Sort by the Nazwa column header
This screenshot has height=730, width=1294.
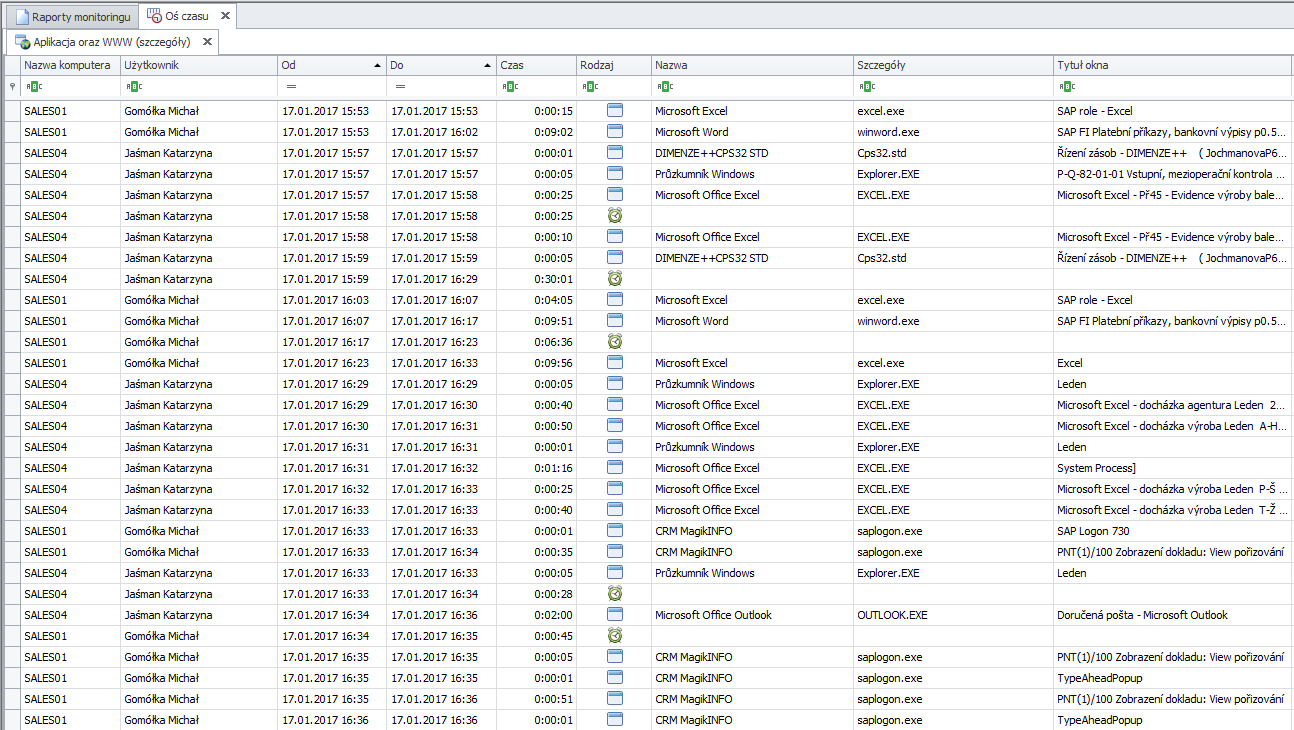752,65
